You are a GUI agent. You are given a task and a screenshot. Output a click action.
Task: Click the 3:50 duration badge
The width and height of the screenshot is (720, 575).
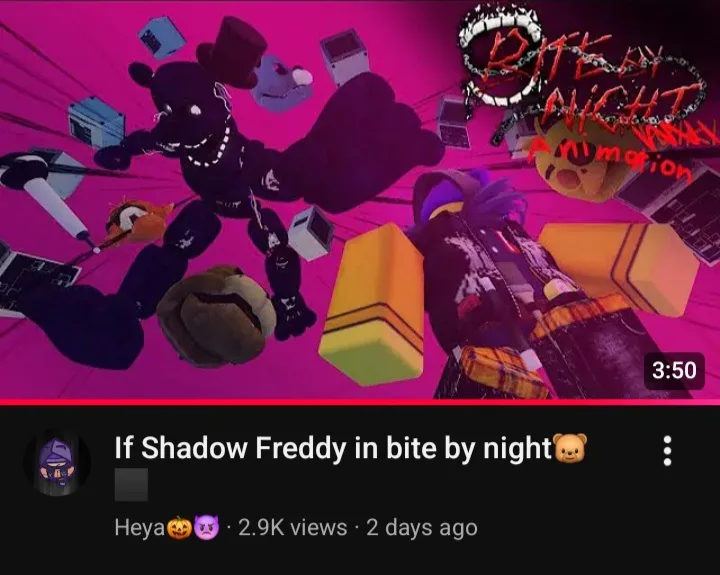pyautogui.click(x=674, y=370)
